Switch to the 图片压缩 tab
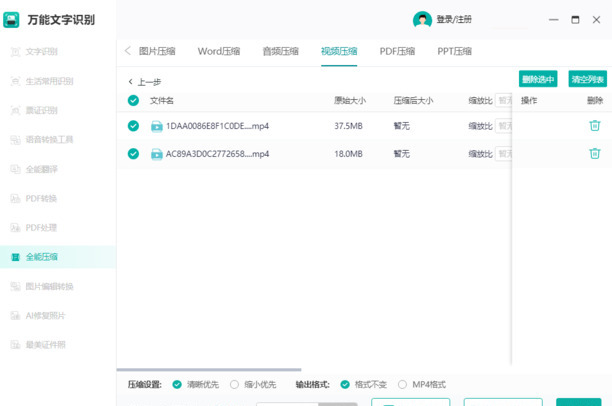The width and height of the screenshot is (612, 406). coord(157,51)
